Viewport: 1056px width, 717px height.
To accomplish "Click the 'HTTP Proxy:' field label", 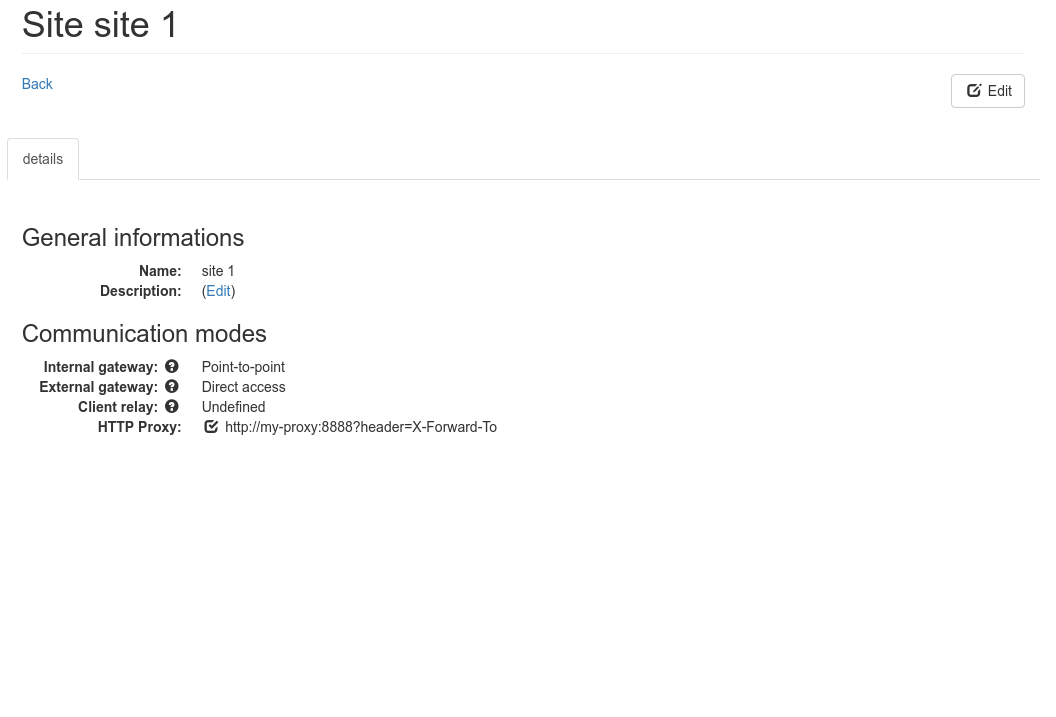I will (x=139, y=427).
